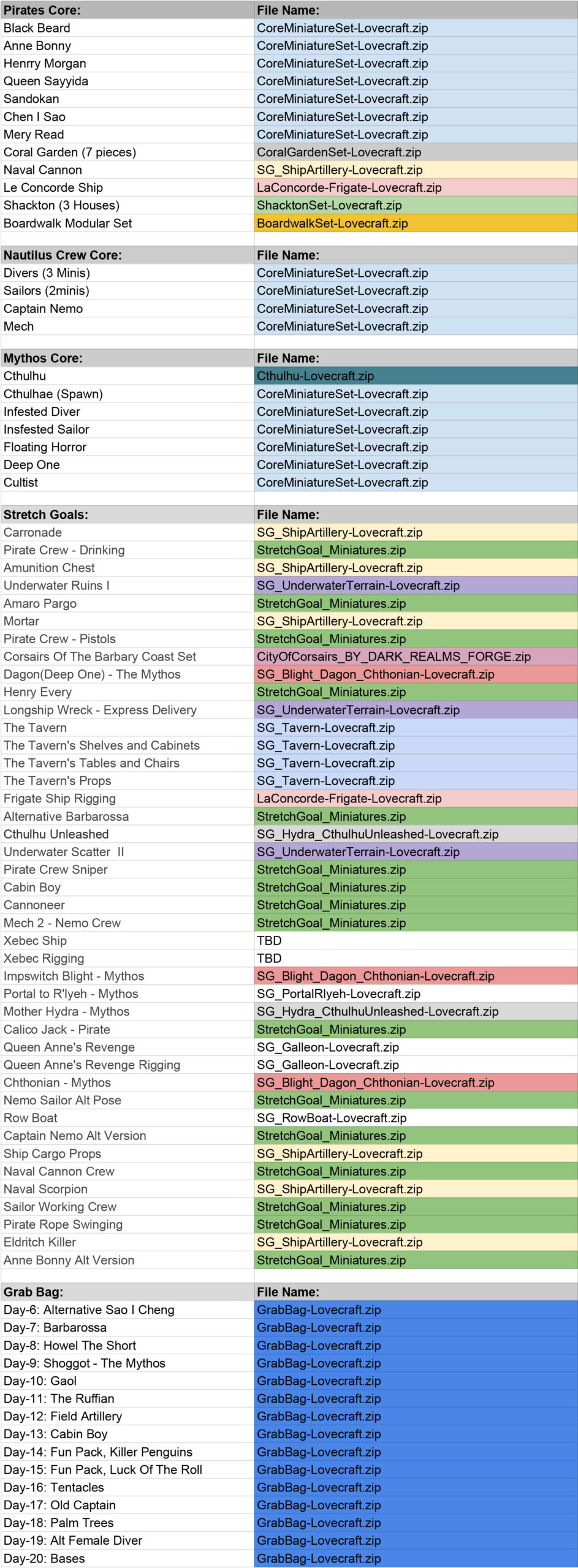Click the CityOfCorsairs_BY_DARK_REALMS_FORGE.zip cell
Screen dimensions: 578x1568
(416, 657)
